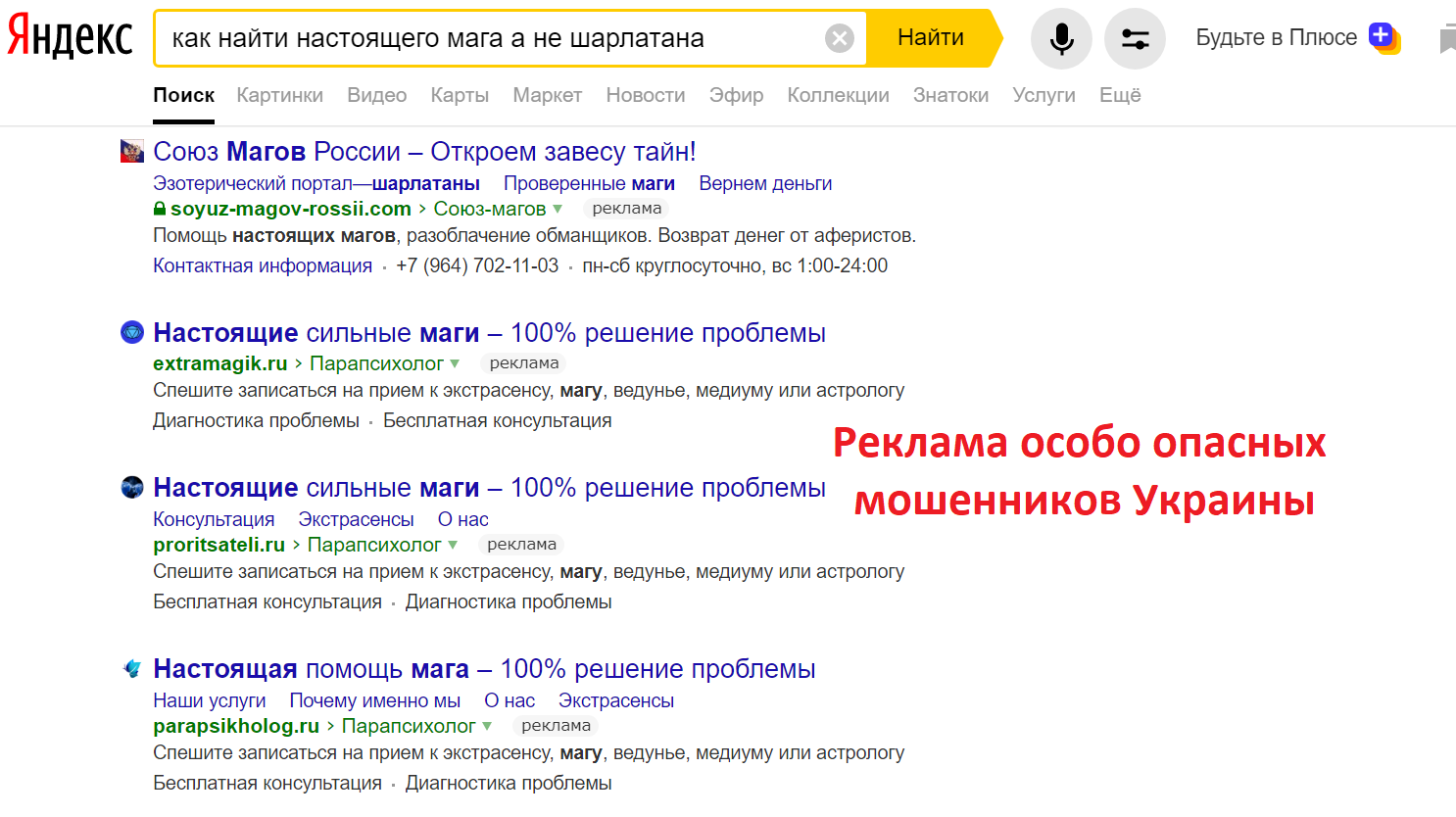Screen dimensions: 1456x817
Task: Switch to the Картинки tab
Action: click(x=279, y=95)
